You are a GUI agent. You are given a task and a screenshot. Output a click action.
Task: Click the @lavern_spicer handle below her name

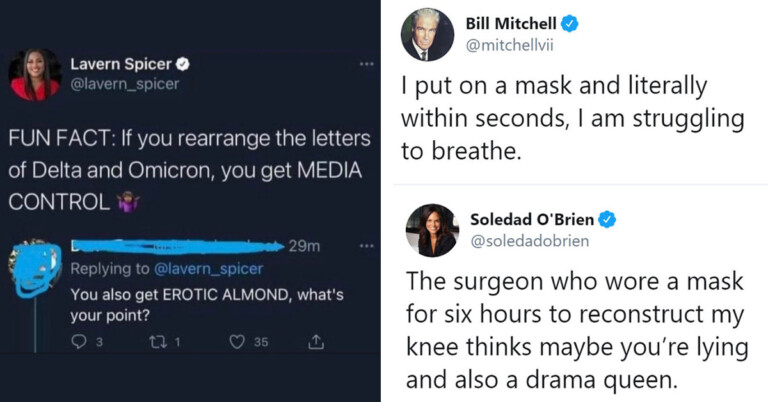pos(124,84)
